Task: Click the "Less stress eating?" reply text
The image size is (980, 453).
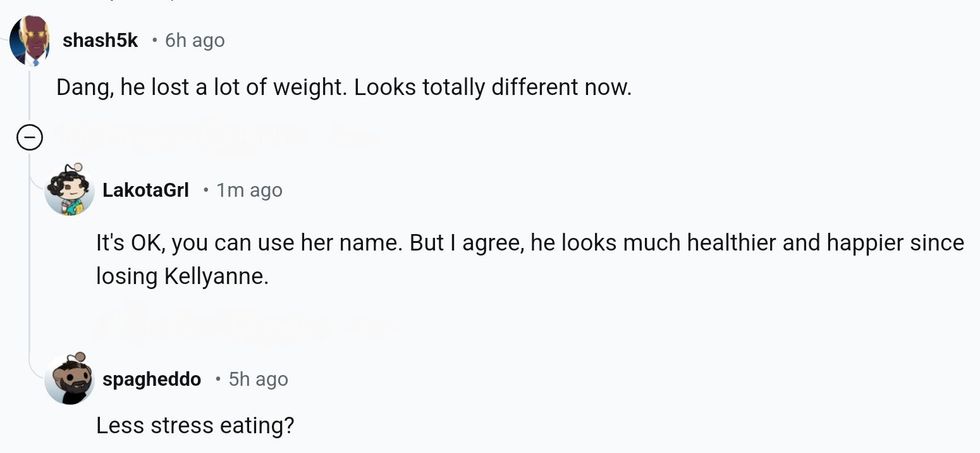Action: [195, 425]
